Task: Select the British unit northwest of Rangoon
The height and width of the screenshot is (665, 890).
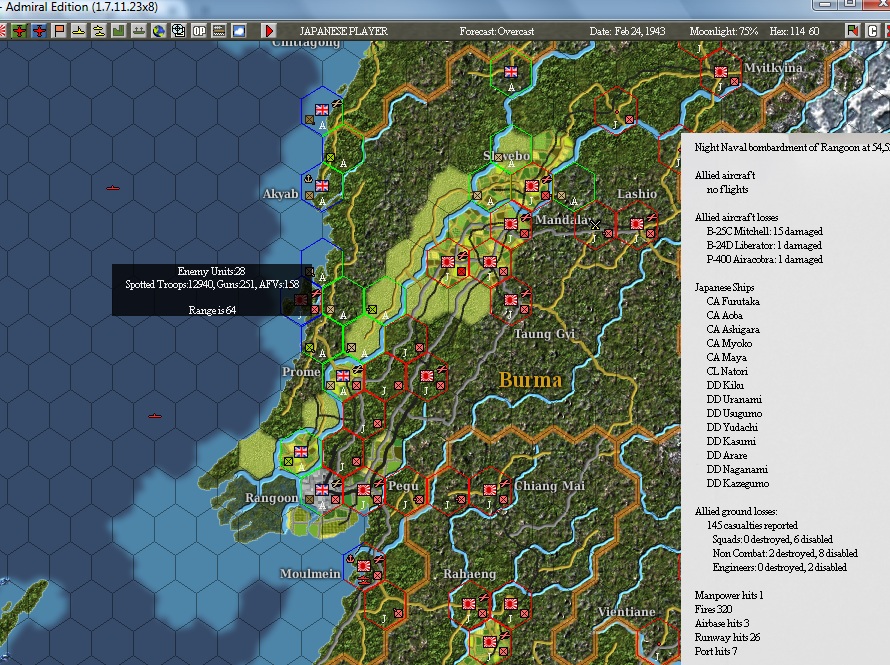Action: click(301, 452)
